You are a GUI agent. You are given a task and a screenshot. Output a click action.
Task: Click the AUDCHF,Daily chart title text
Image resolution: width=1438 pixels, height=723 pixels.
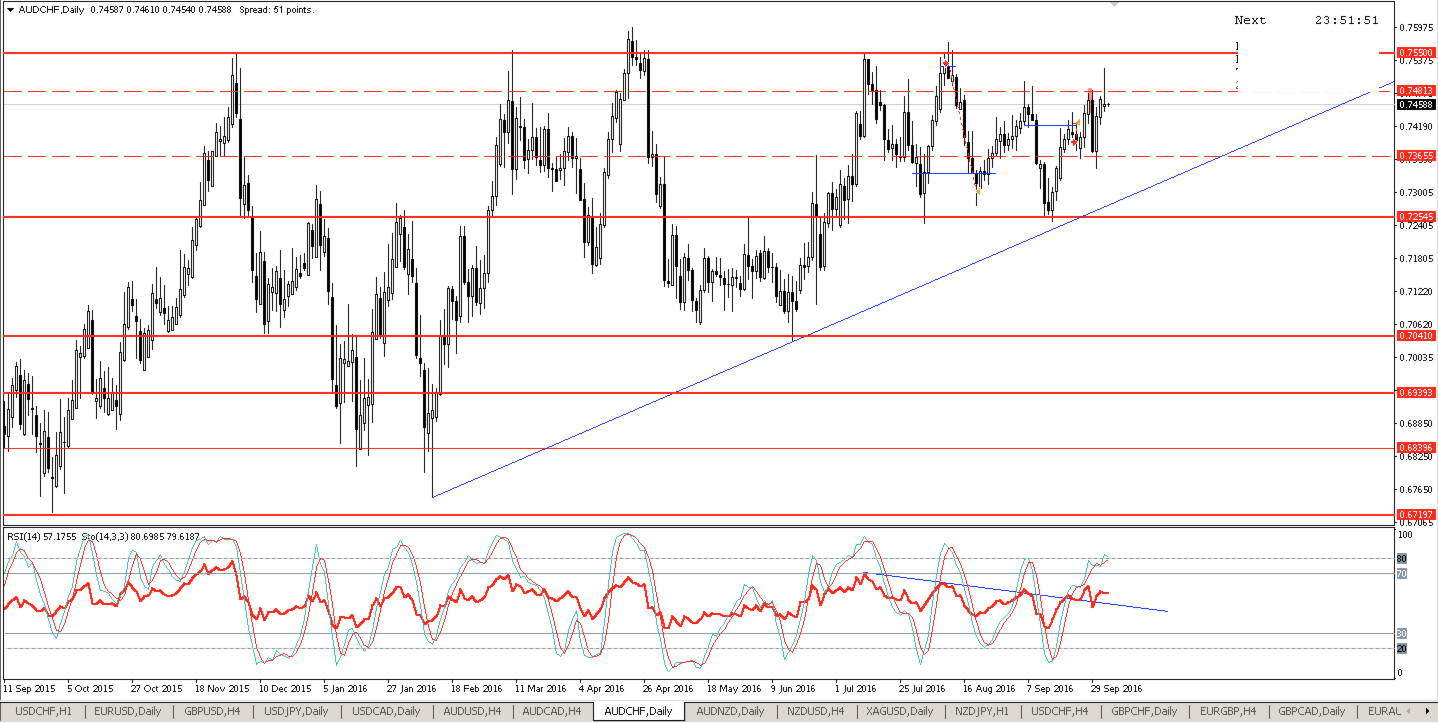51,9
